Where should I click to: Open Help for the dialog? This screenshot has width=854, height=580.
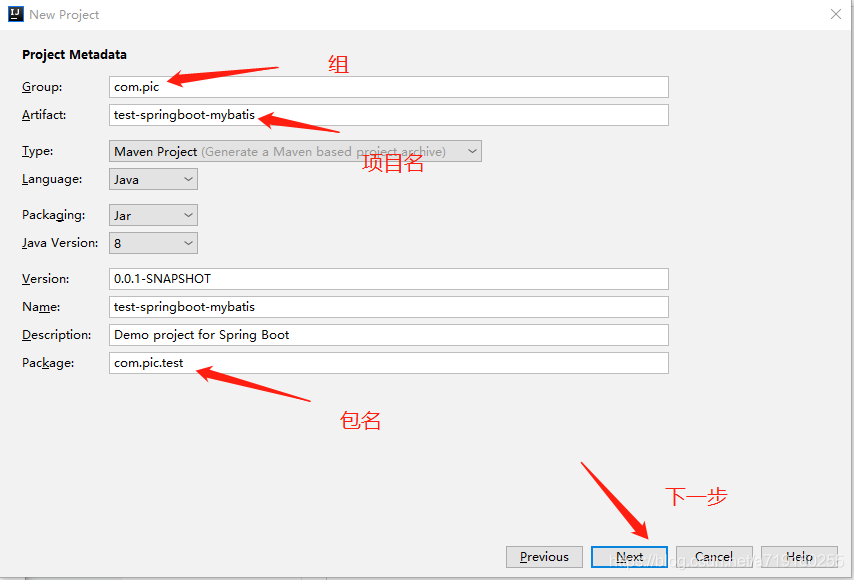799,557
